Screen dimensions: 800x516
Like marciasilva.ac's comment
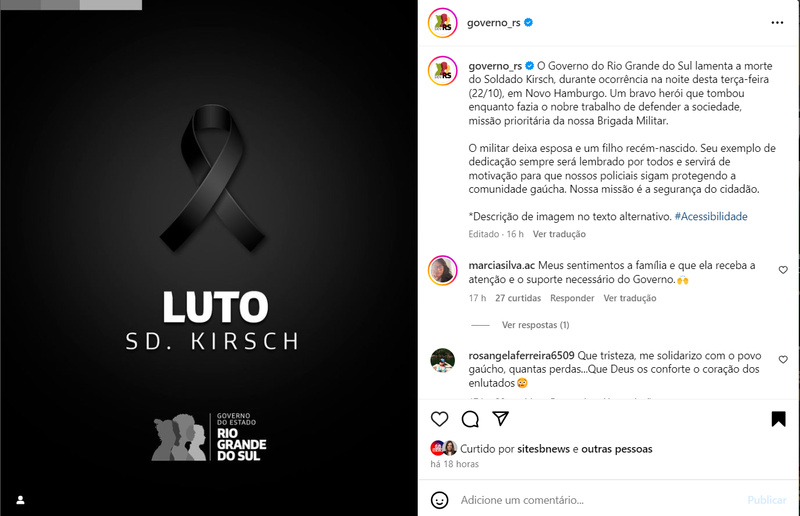click(x=783, y=270)
